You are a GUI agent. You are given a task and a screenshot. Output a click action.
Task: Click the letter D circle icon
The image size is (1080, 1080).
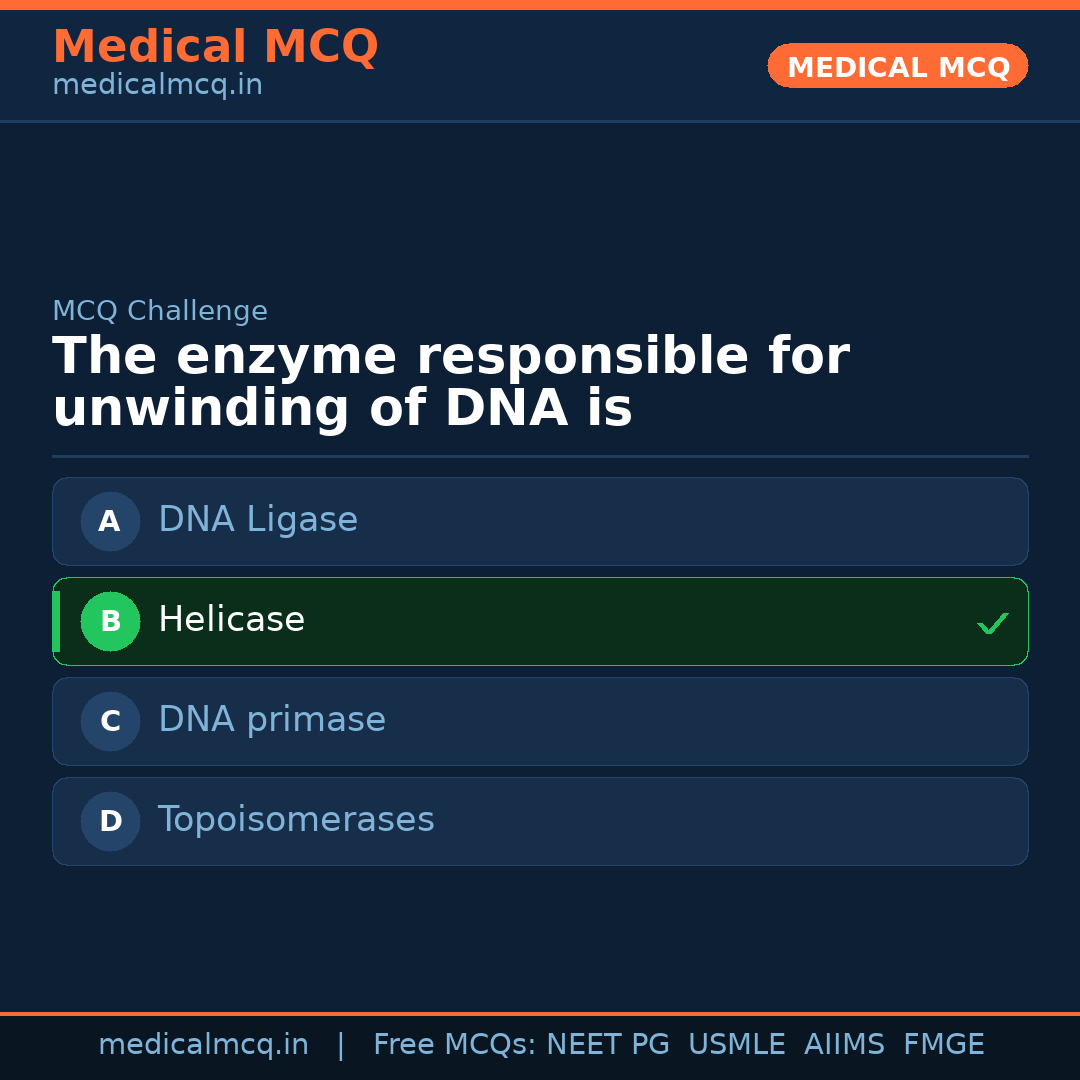click(x=110, y=821)
